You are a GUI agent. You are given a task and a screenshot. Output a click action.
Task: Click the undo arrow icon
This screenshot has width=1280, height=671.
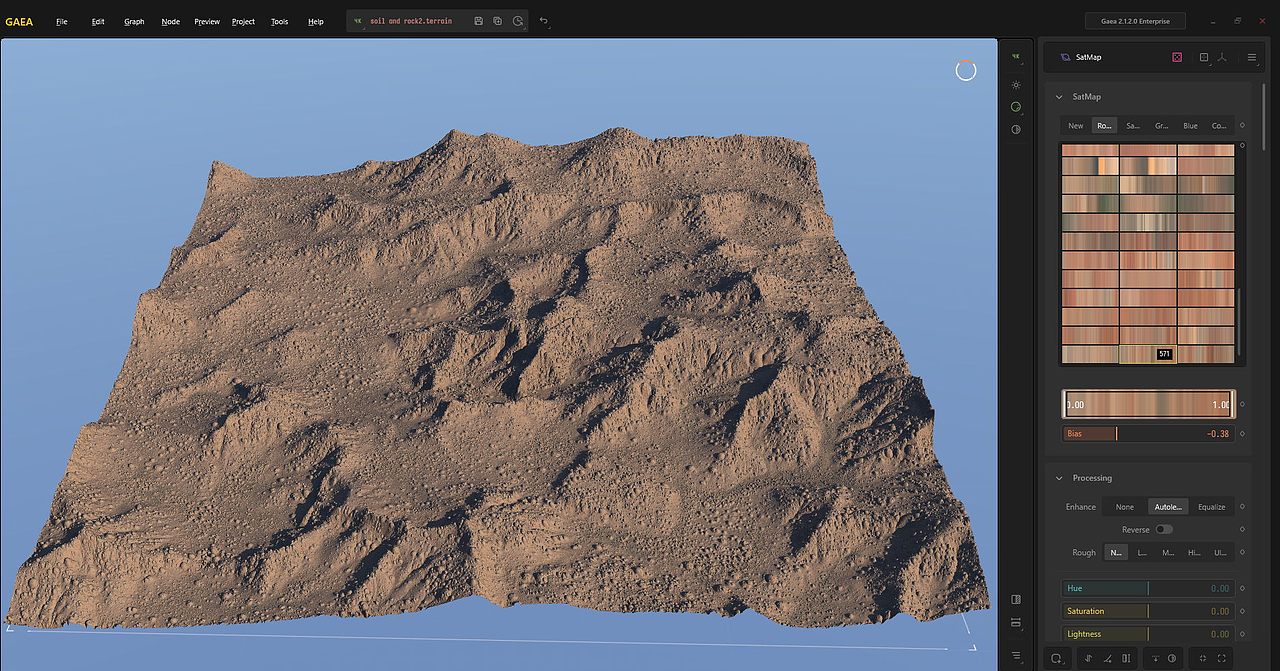544,21
